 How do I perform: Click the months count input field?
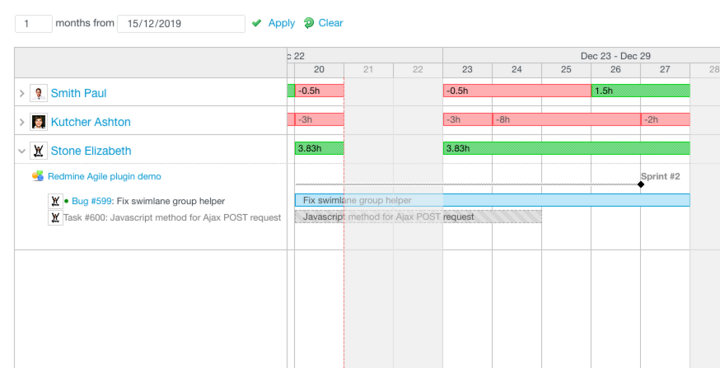(x=34, y=23)
